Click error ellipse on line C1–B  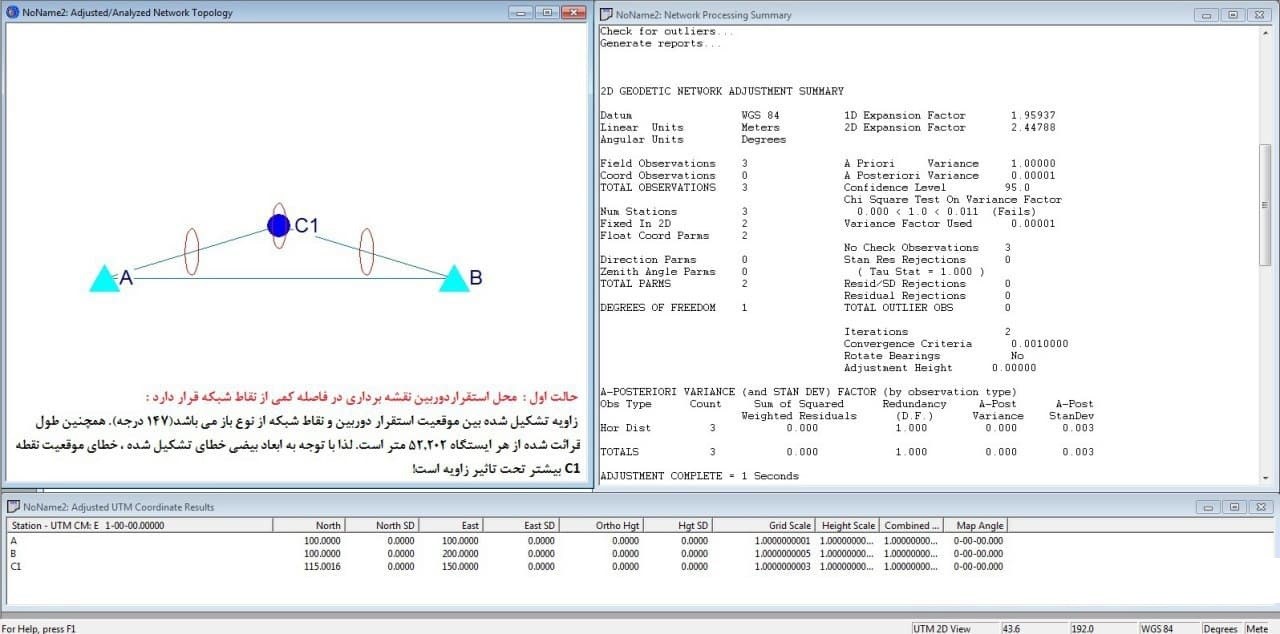pos(366,251)
